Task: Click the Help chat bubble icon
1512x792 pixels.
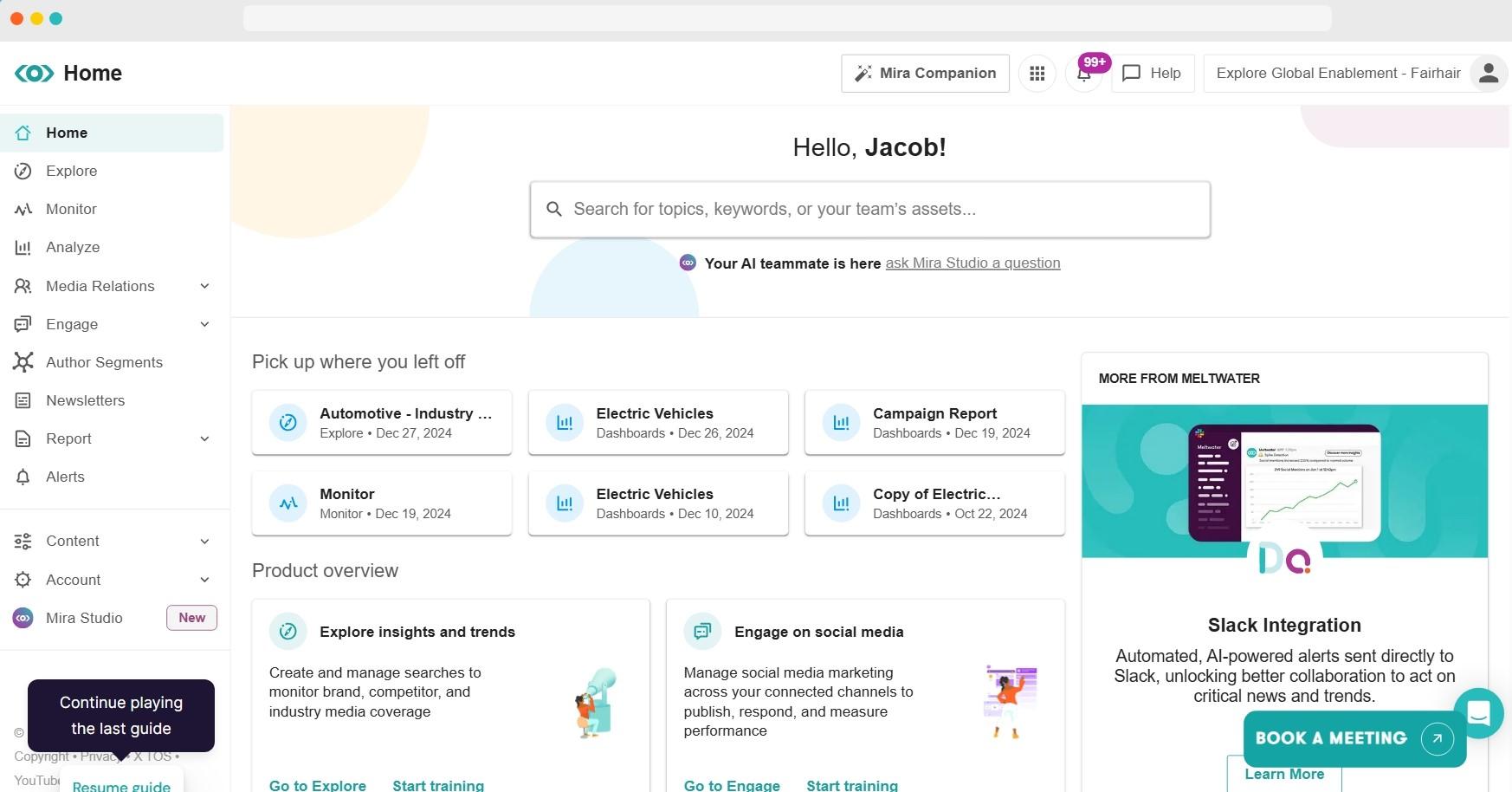Action: (x=1131, y=74)
